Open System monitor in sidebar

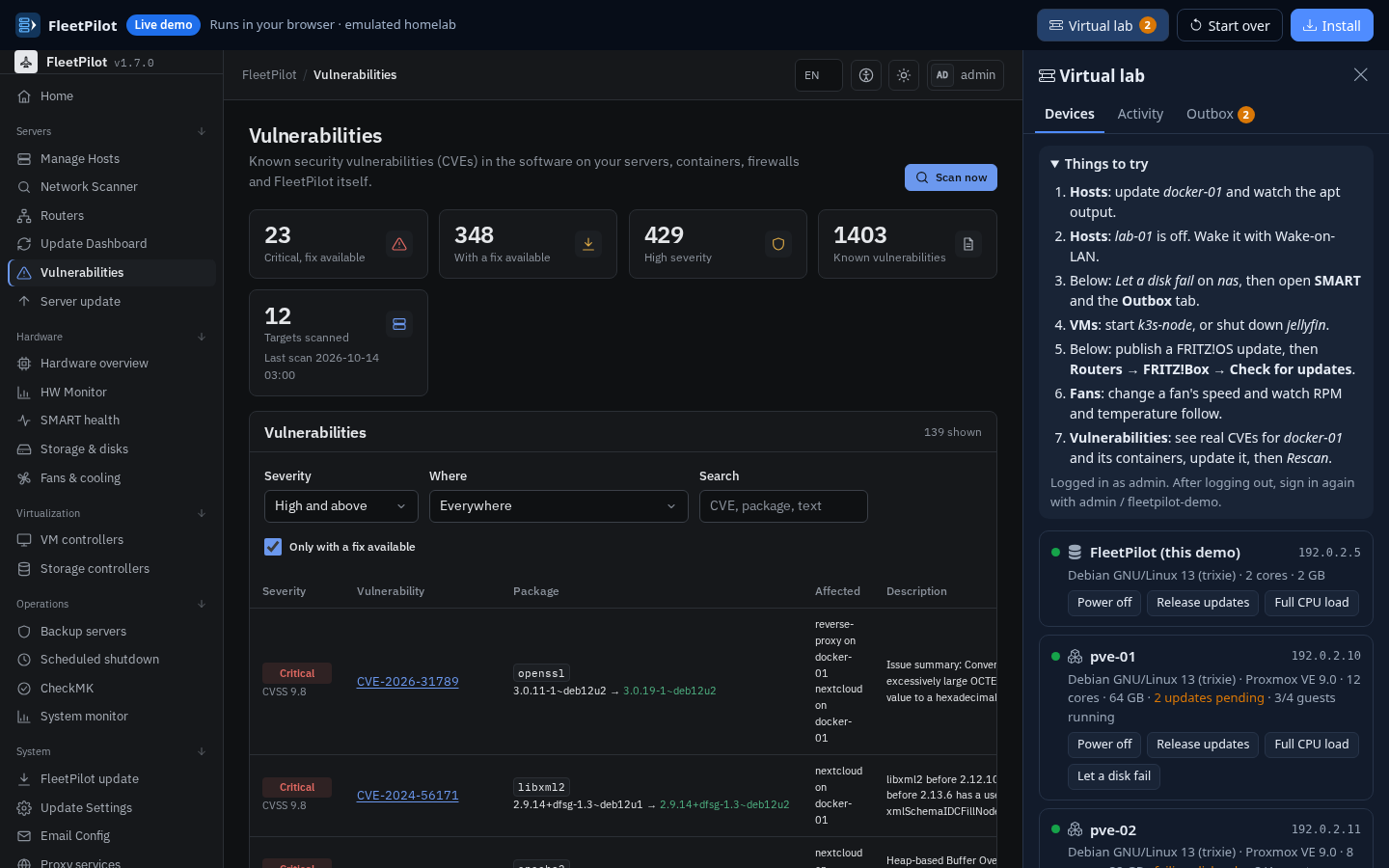click(112, 717)
